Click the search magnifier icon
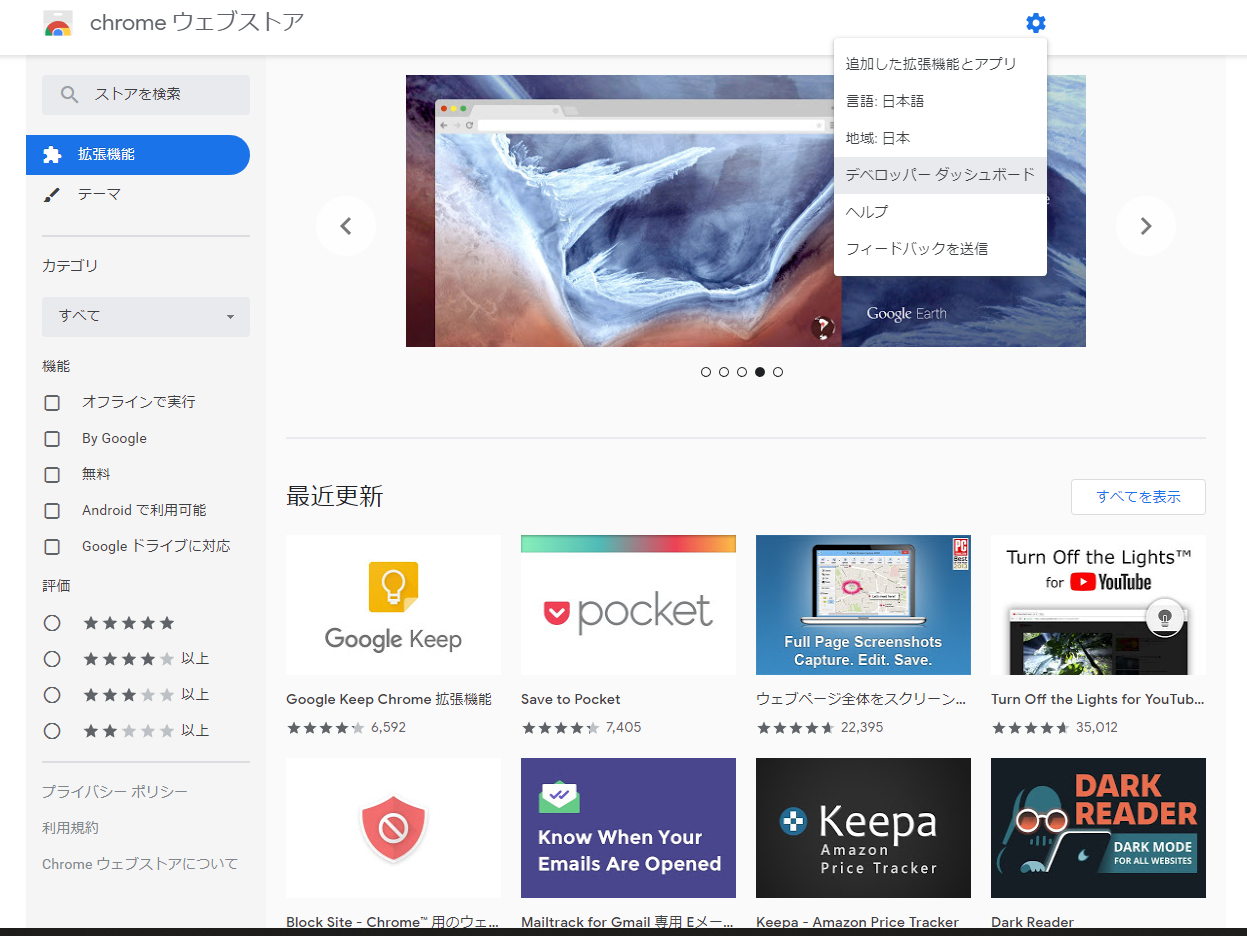 pos(70,94)
